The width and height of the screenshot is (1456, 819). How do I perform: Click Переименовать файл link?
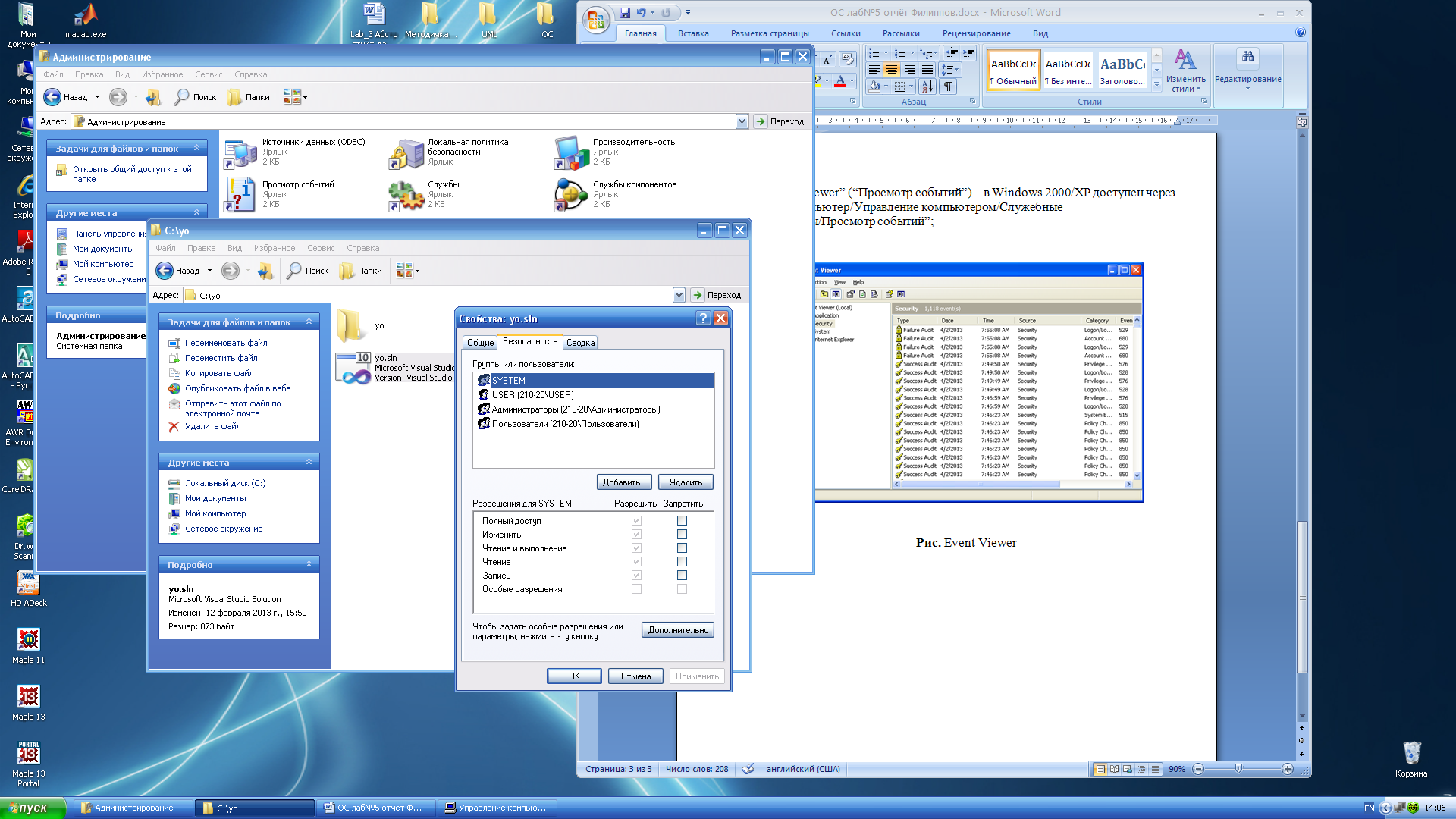[x=226, y=343]
